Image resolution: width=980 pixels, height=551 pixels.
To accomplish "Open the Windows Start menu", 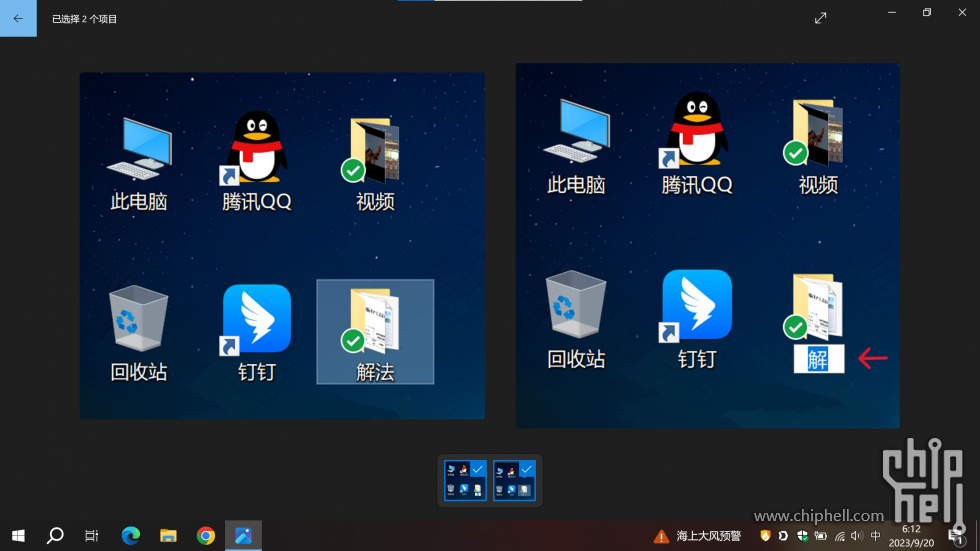I will point(18,535).
